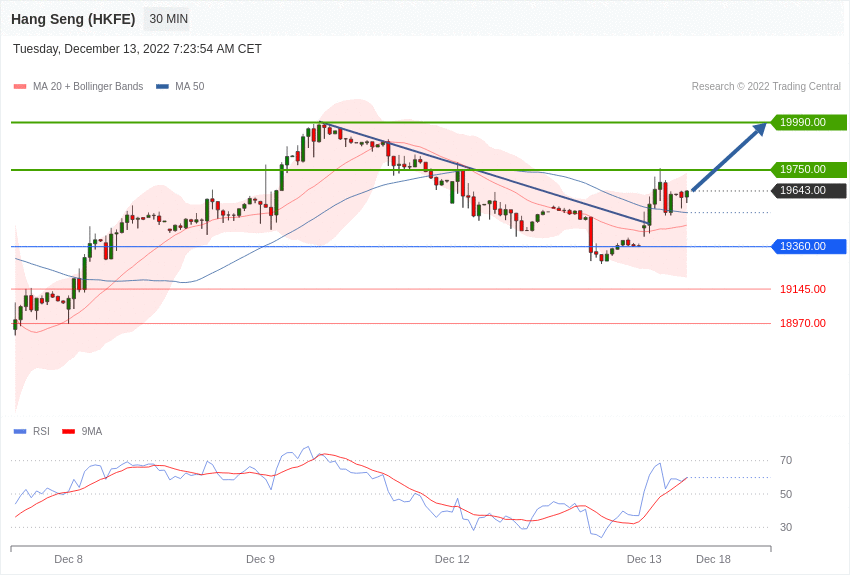Click the RSI 70 level label
Screen dimensions: 850x576
[785, 461]
